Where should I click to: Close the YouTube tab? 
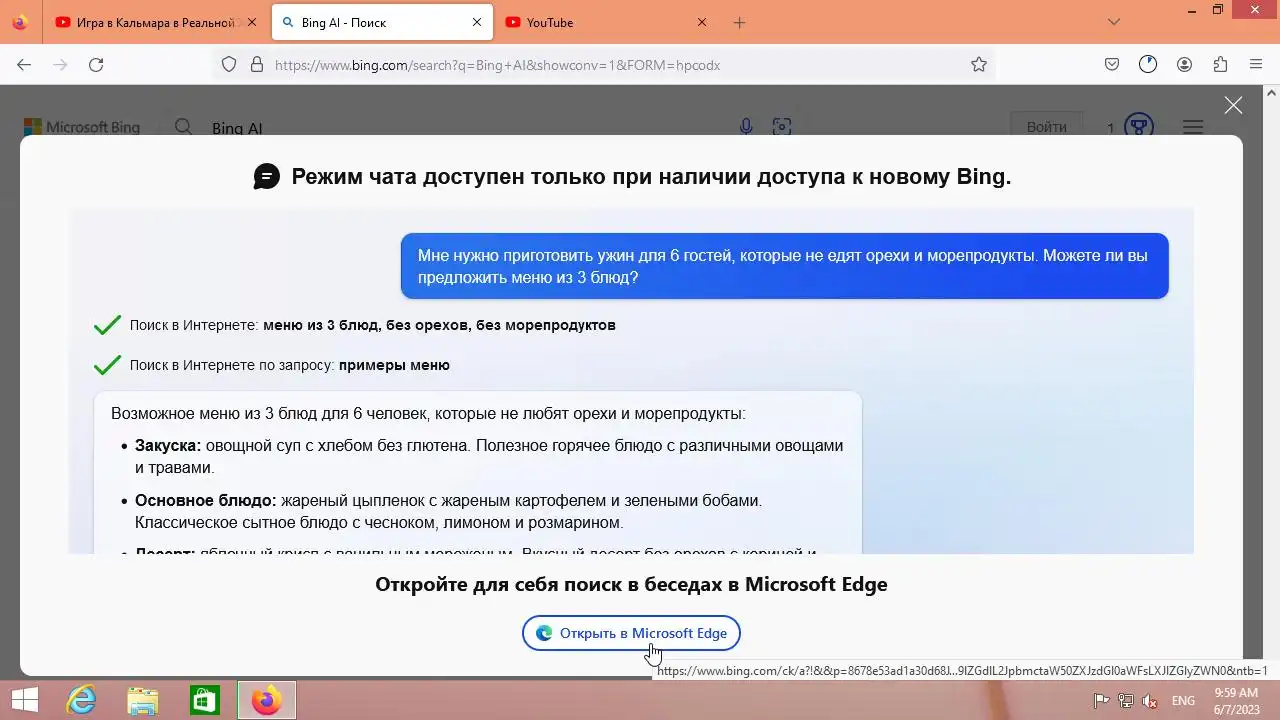(x=702, y=22)
